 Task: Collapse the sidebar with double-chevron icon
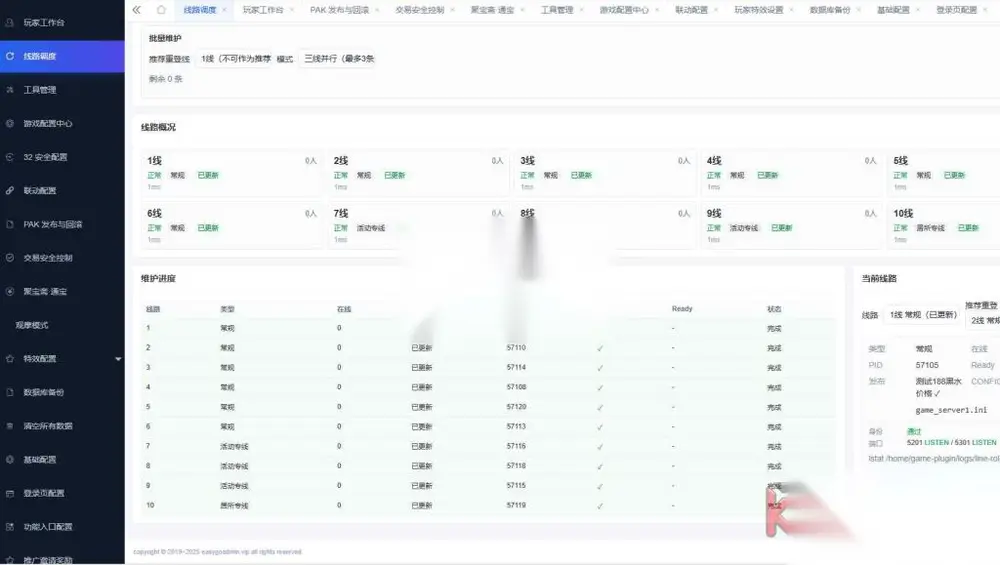pos(136,10)
